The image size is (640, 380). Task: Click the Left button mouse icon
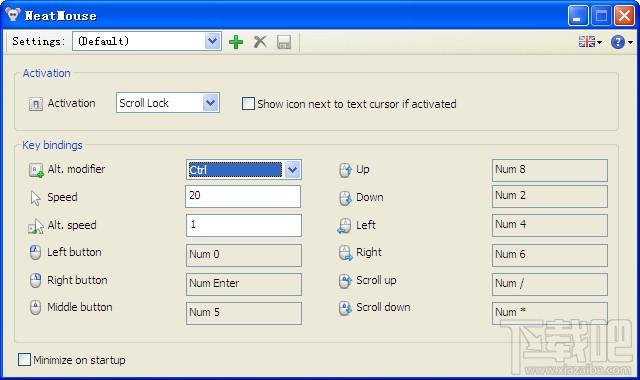coord(36,253)
